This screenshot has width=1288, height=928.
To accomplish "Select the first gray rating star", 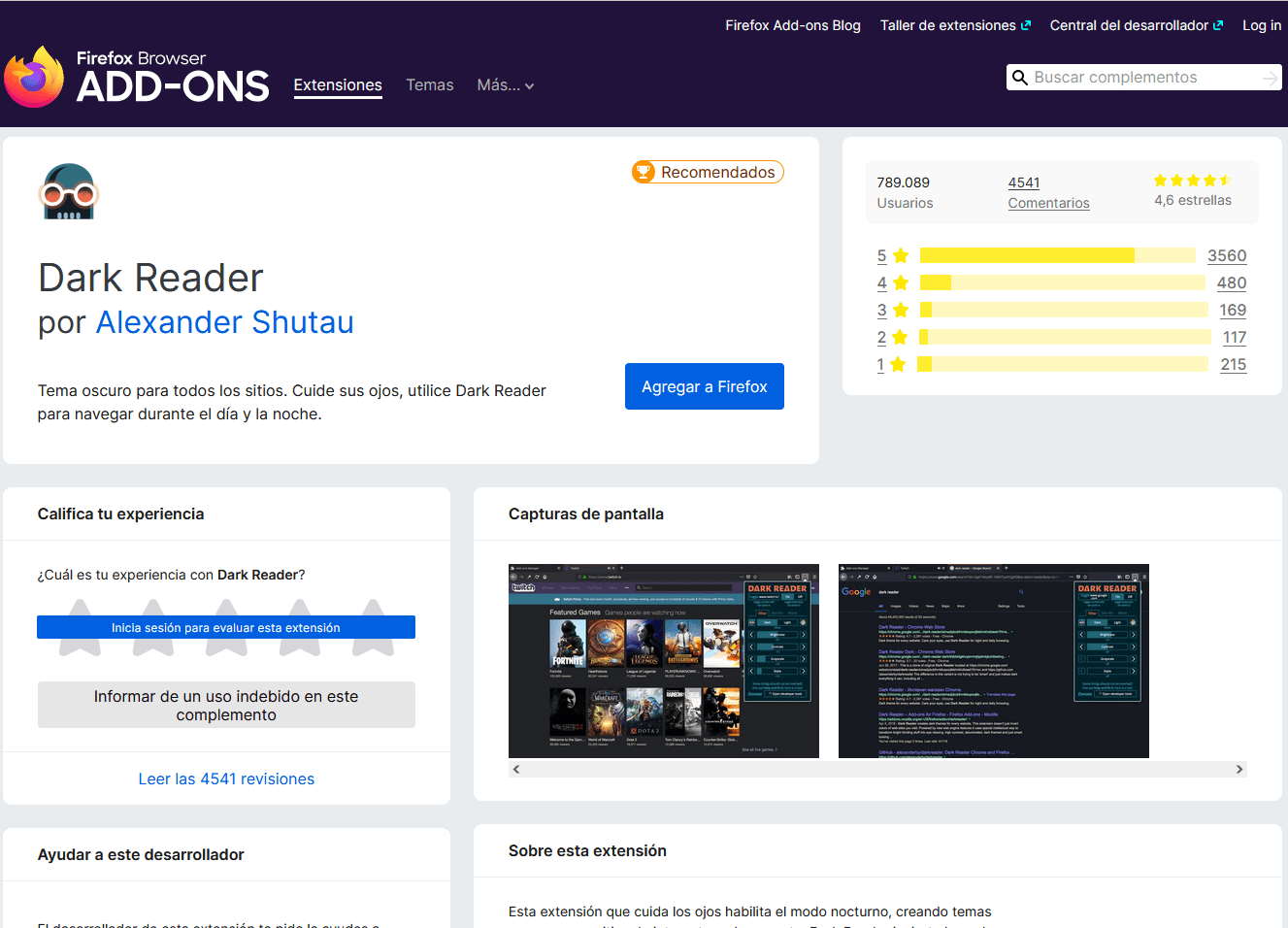I will pos(78,628).
